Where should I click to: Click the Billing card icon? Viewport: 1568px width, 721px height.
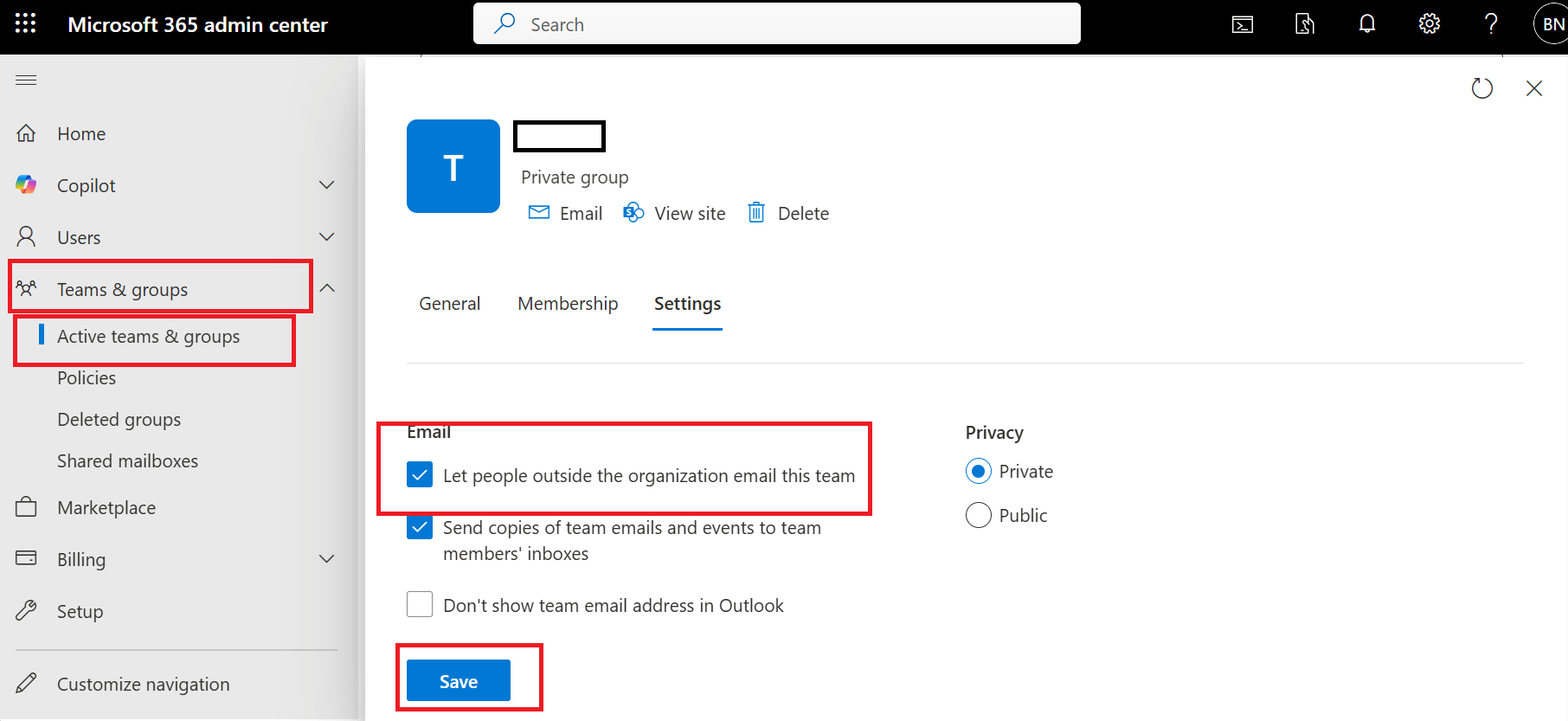(27, 558)
